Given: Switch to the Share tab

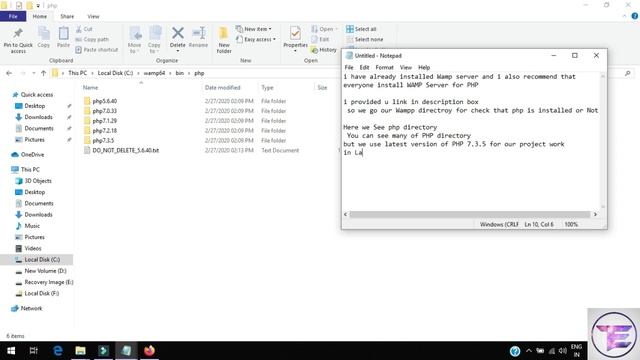Looking at the screenshot, I should click(x=67, y=16).
